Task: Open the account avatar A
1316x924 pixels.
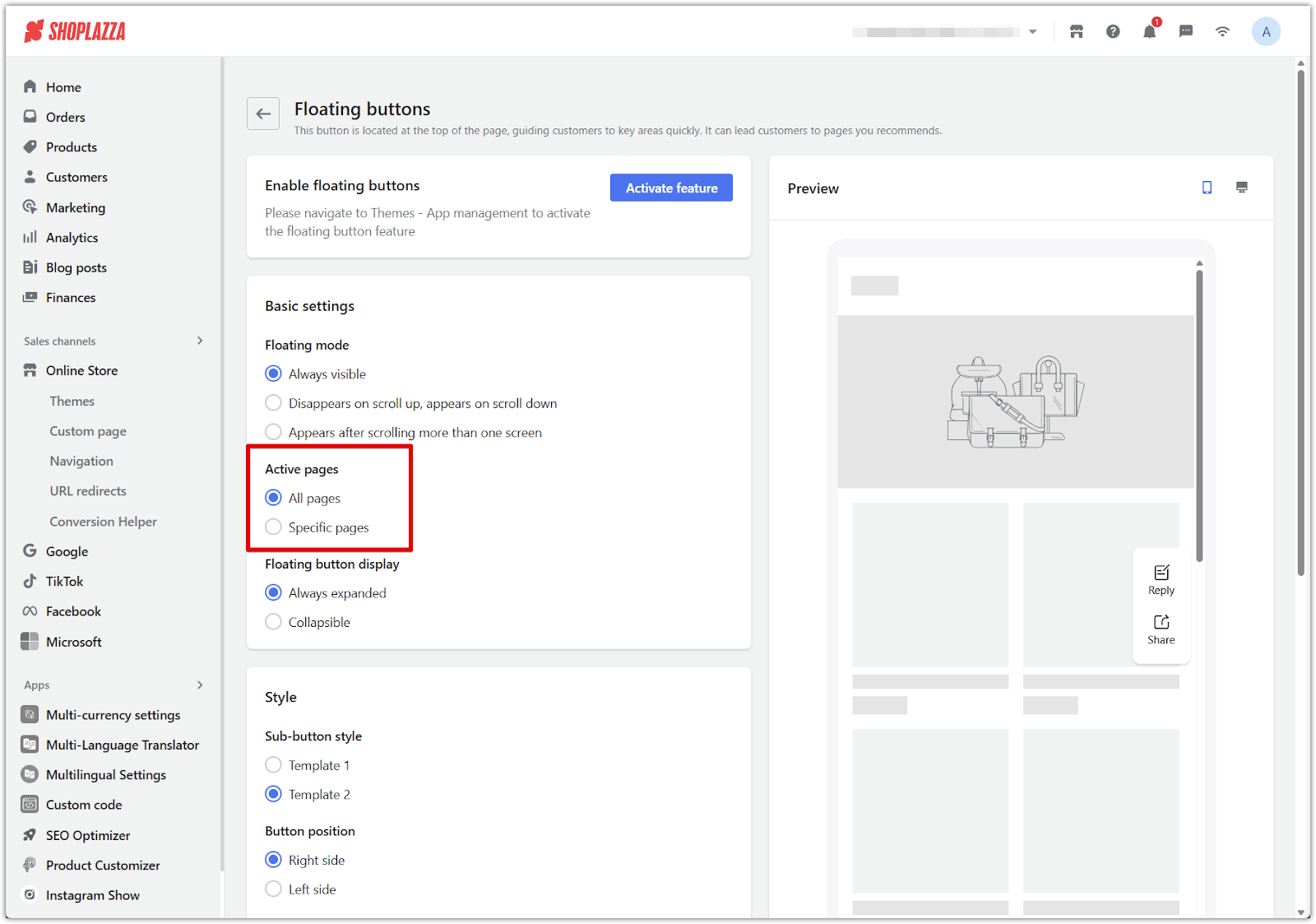Action: pos(1266,31)
